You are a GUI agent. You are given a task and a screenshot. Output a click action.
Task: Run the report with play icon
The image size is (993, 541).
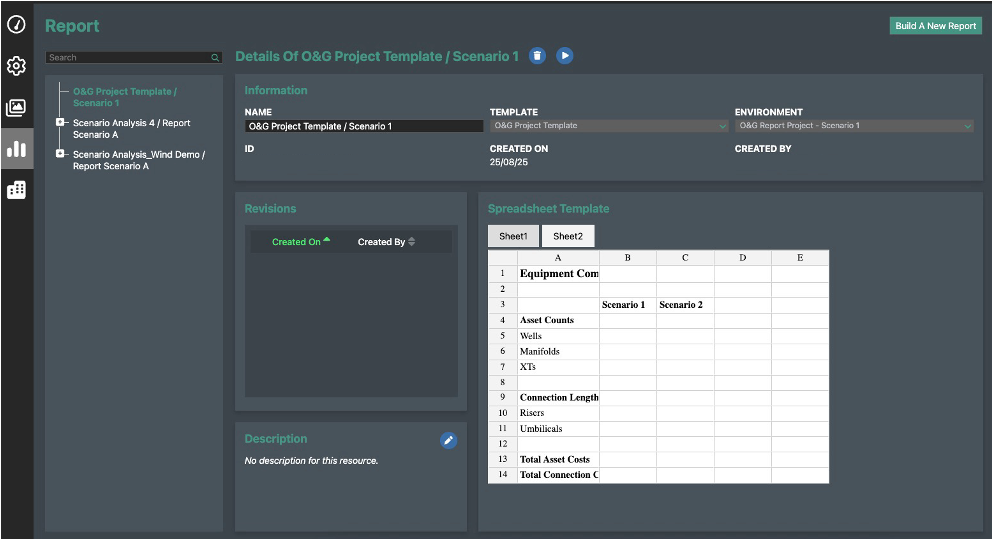click(x=565, y=56)
